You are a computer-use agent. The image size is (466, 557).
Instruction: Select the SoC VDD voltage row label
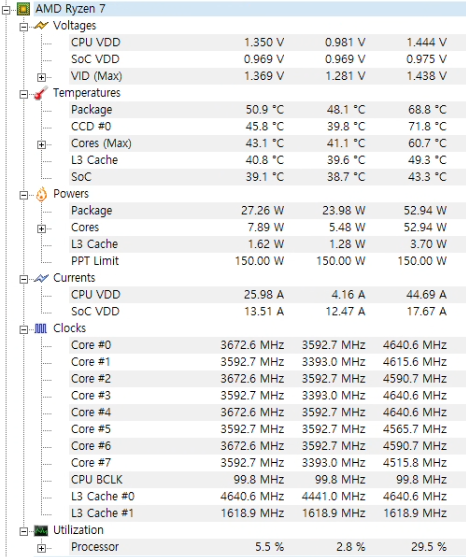tap(95, 59)
